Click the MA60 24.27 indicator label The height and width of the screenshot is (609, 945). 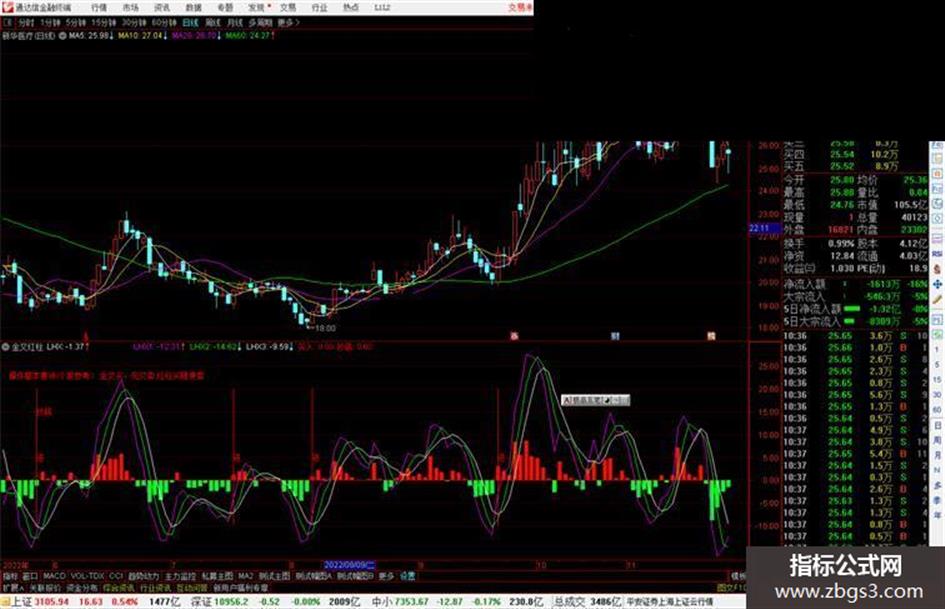pyautogui.click(x=250, y=36)
